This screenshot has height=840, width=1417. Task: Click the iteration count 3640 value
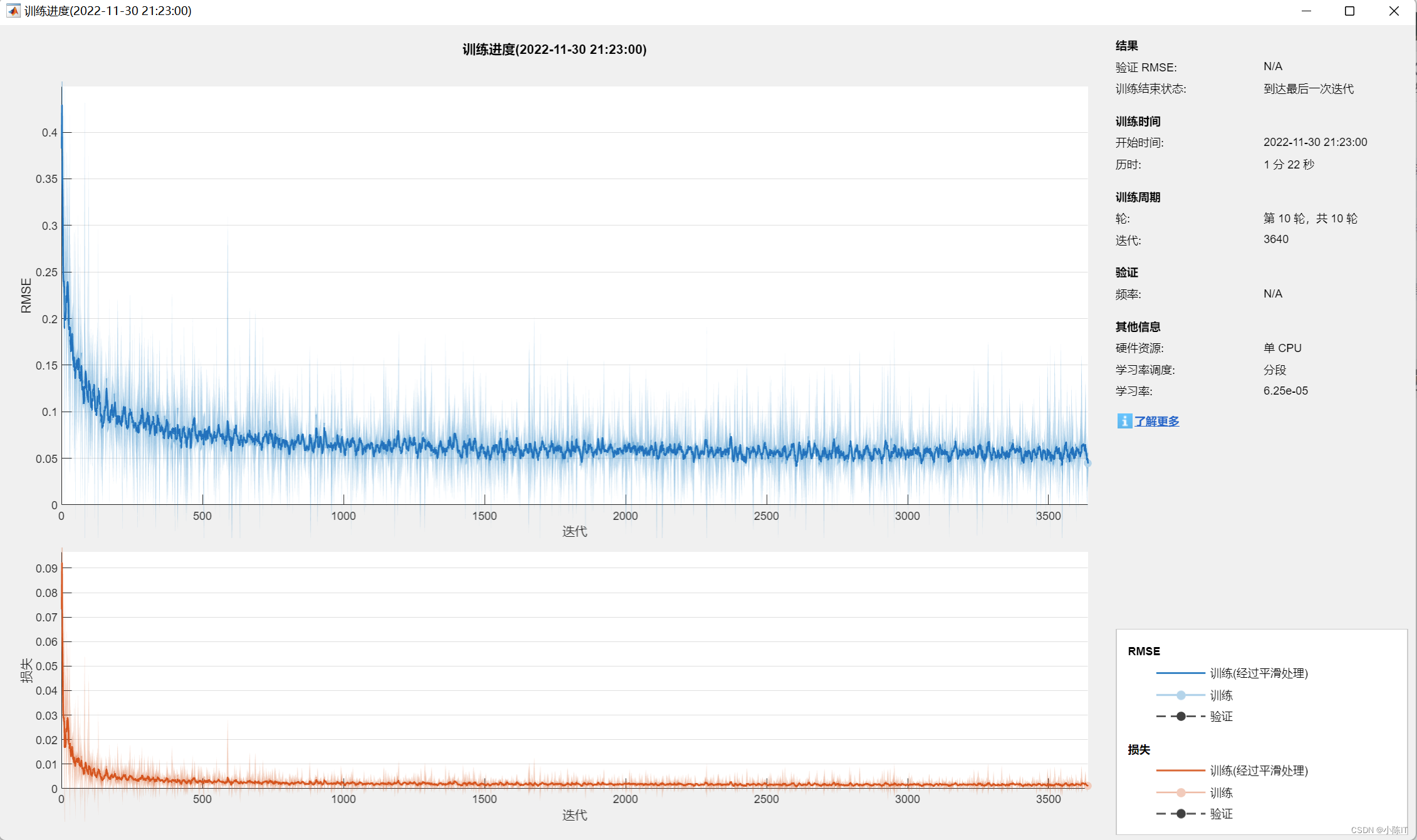click(x=1275, y=239)
